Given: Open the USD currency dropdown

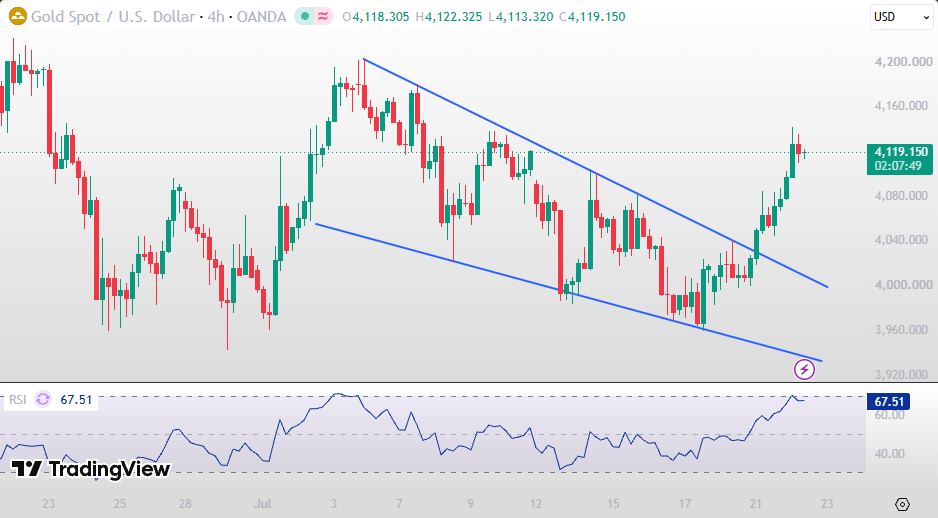Looking at the screenshot, I should 902,17.
